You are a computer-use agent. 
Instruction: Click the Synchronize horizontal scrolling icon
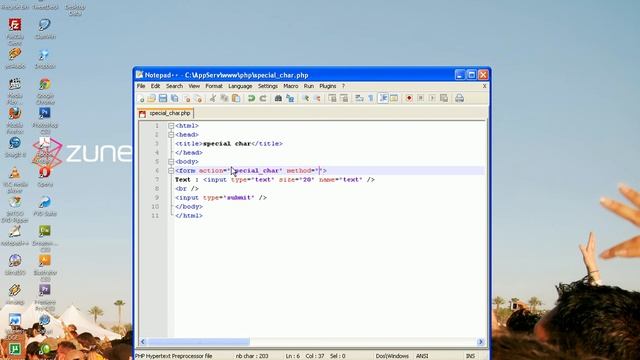tap(344, 98)
